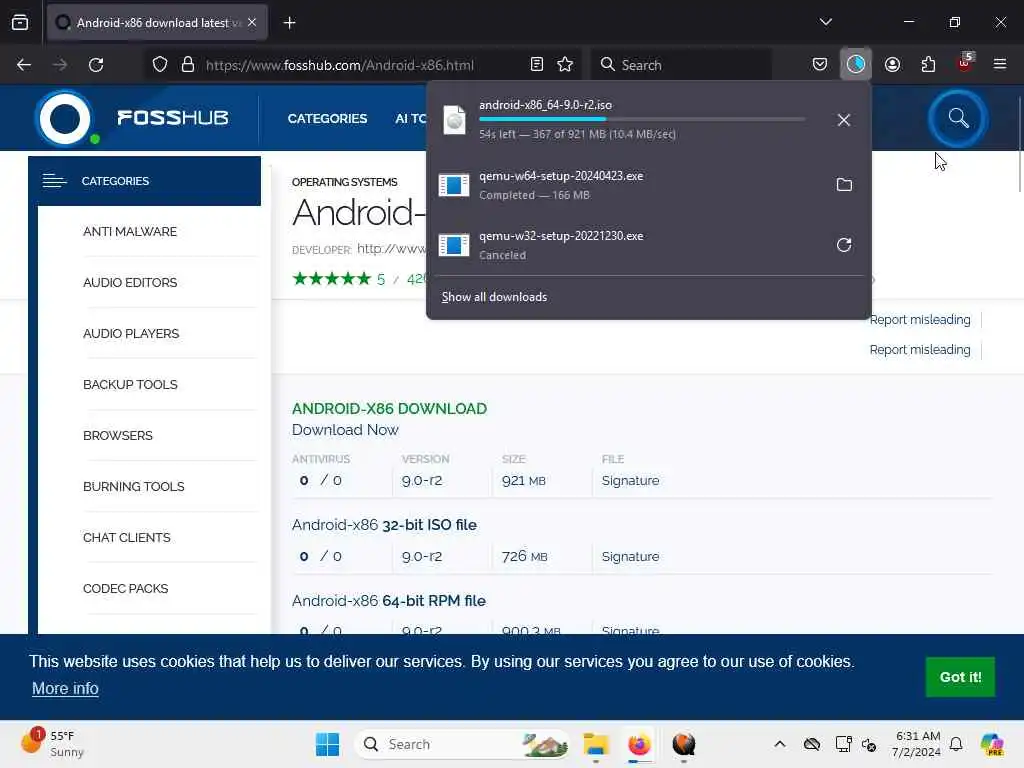The image size is (1024, 768).
Task: Reload the current page
Action: (96, 64)
